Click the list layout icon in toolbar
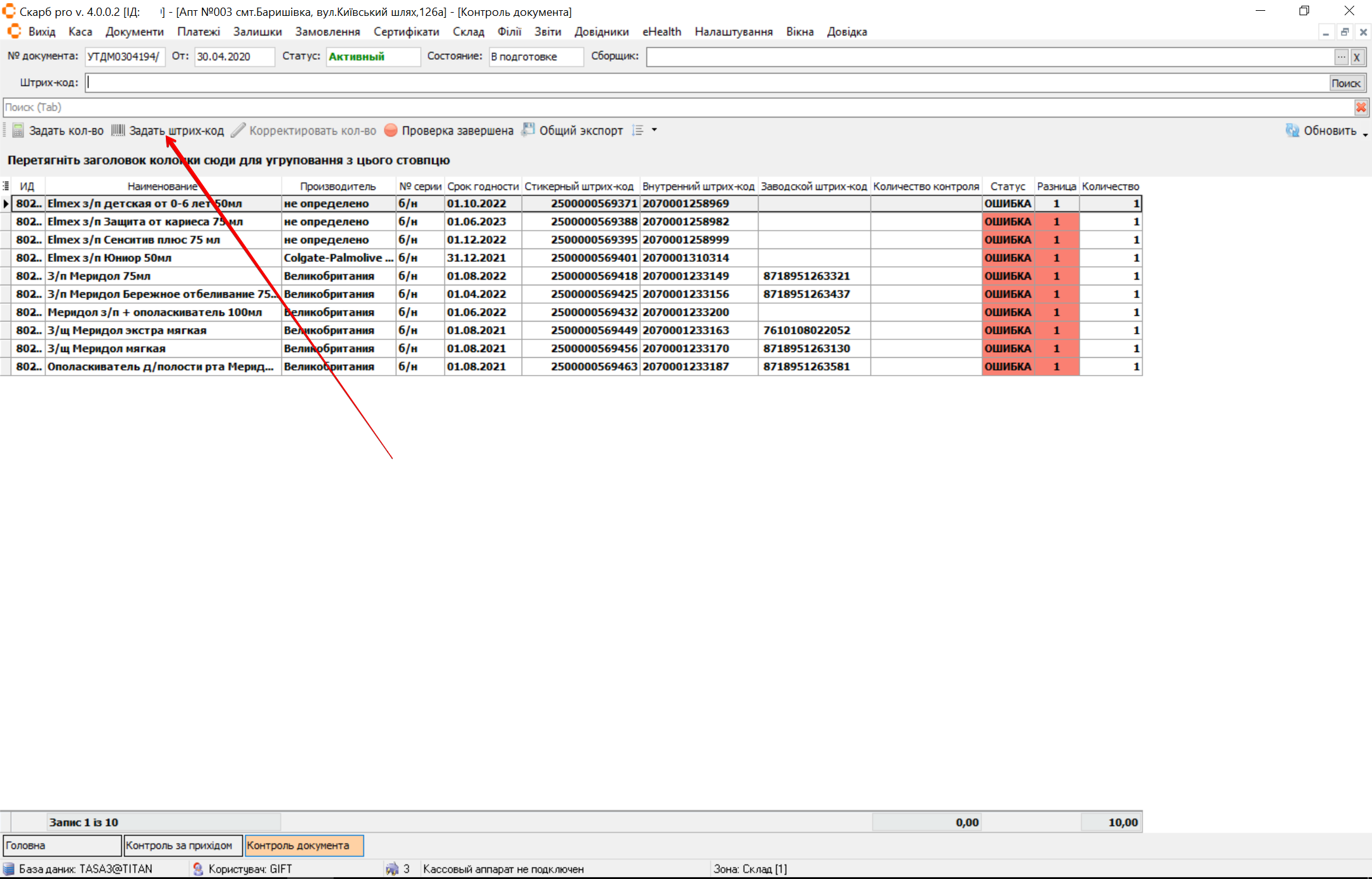This screenshot has height=879, width=1372. 638,130
